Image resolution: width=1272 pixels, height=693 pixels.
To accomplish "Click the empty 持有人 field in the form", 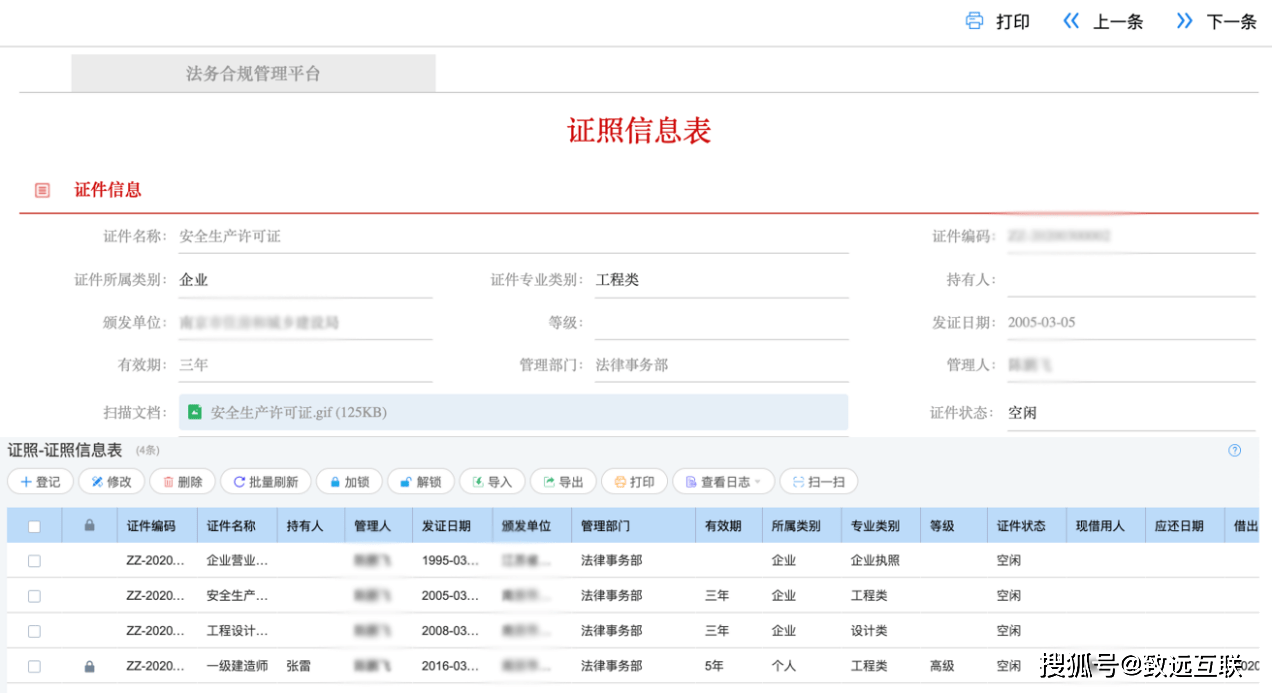I will [x=1131, y=280].
